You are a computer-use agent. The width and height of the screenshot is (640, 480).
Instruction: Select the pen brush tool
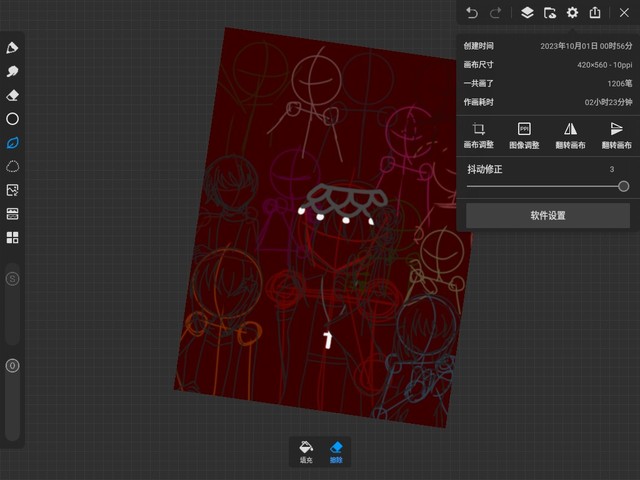click(x=13, y=48)
